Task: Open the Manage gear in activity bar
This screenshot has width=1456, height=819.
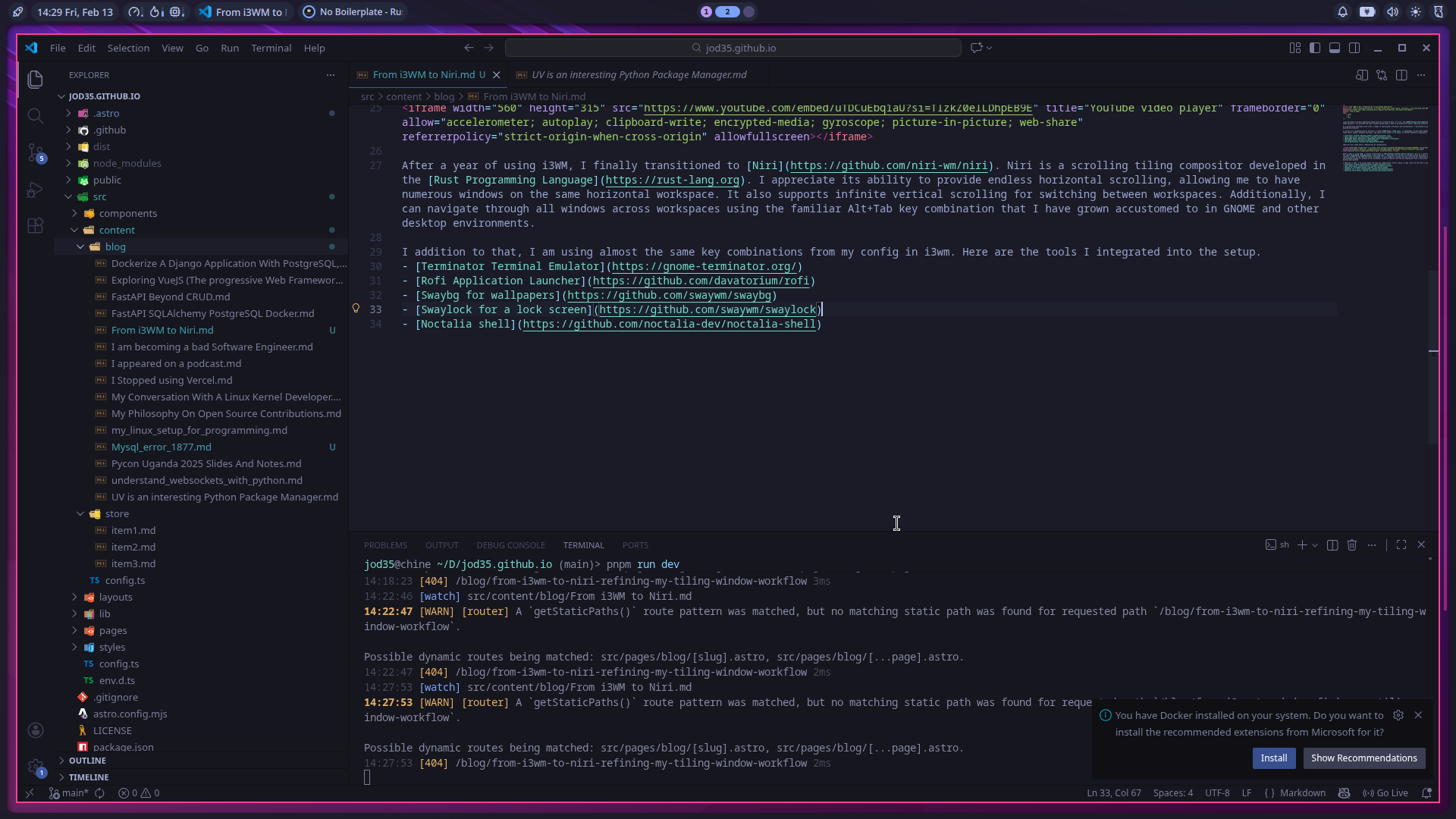Action: tap(35, 767)
